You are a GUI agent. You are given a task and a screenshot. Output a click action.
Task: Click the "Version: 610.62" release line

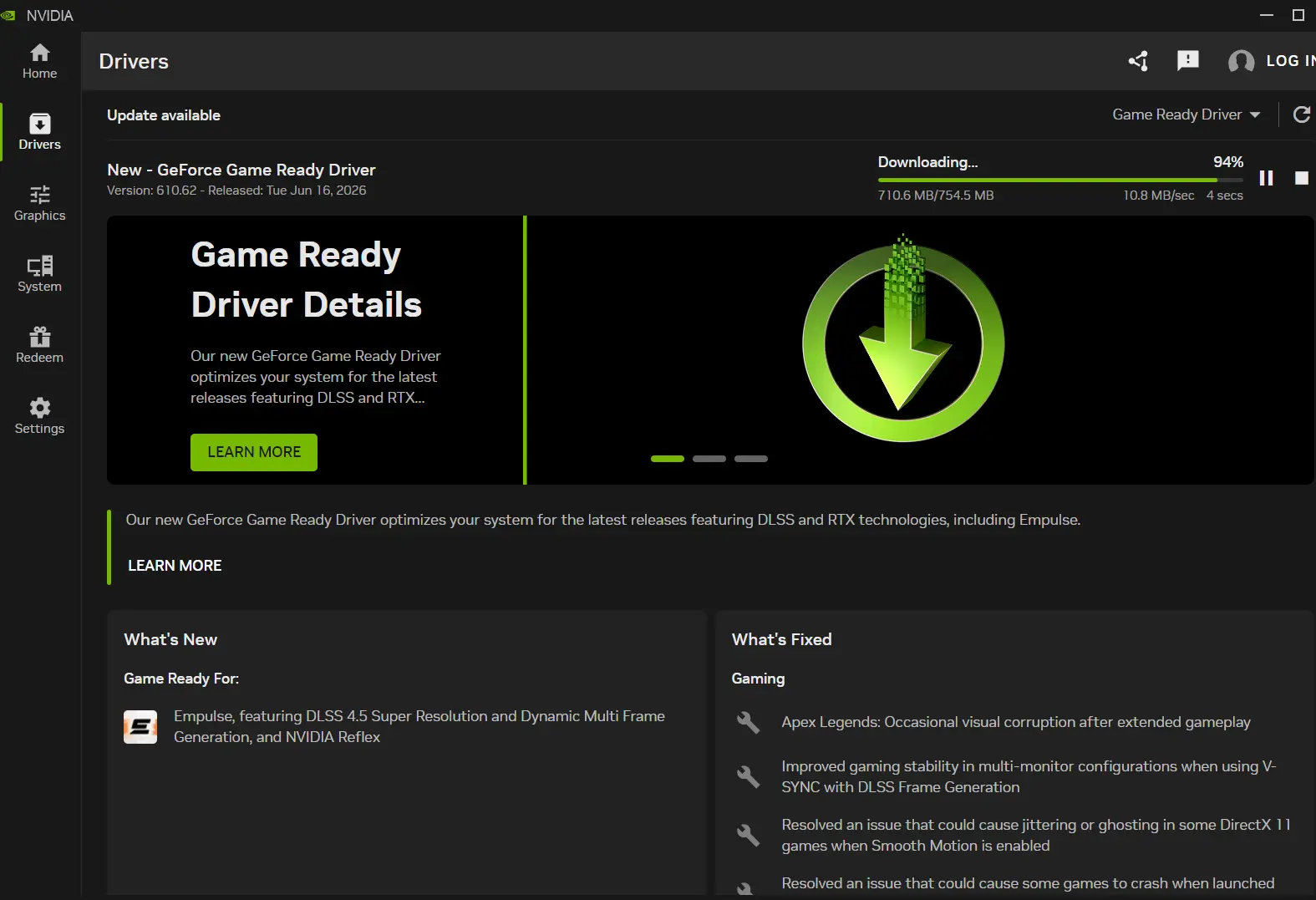point(236,191)
